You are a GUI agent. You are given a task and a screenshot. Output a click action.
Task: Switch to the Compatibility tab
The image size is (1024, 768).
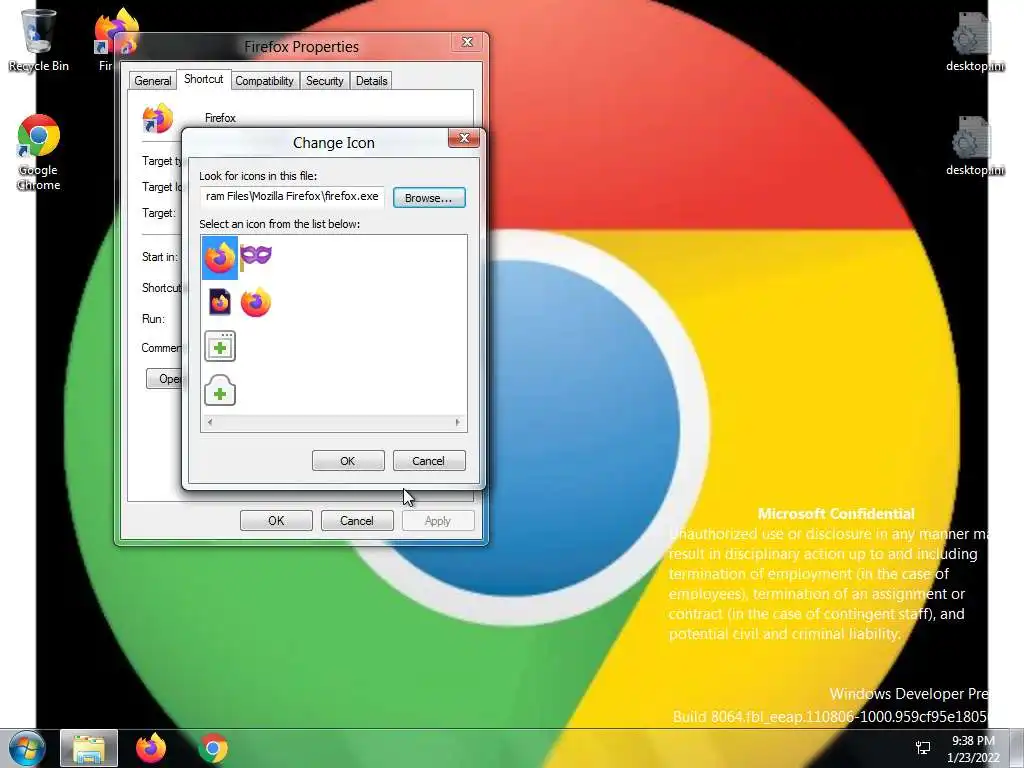tap(264, 81)
